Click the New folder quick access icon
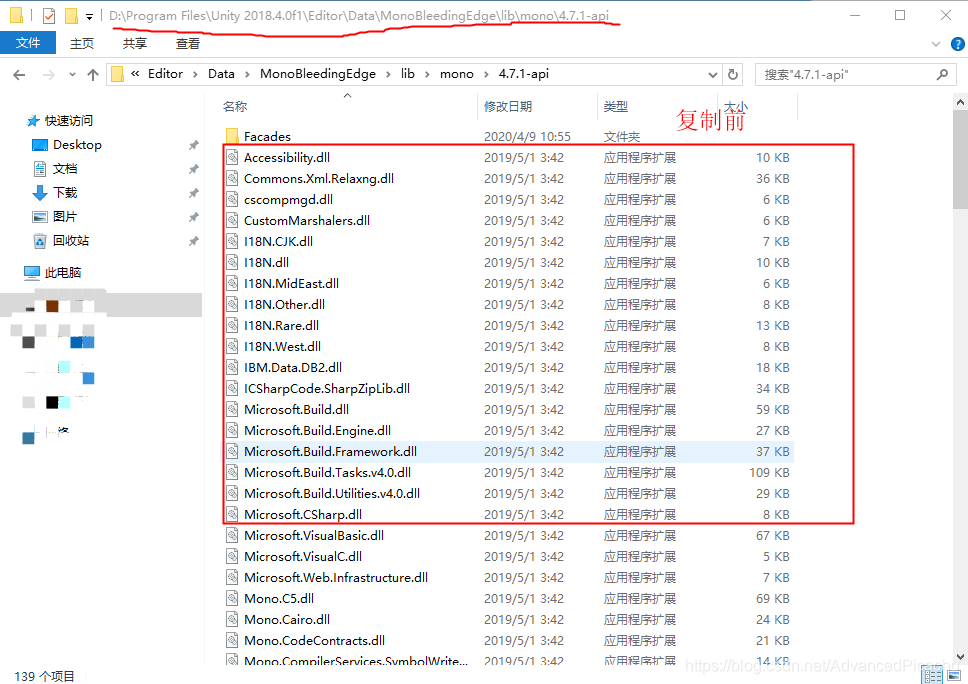 pos(71,15)
